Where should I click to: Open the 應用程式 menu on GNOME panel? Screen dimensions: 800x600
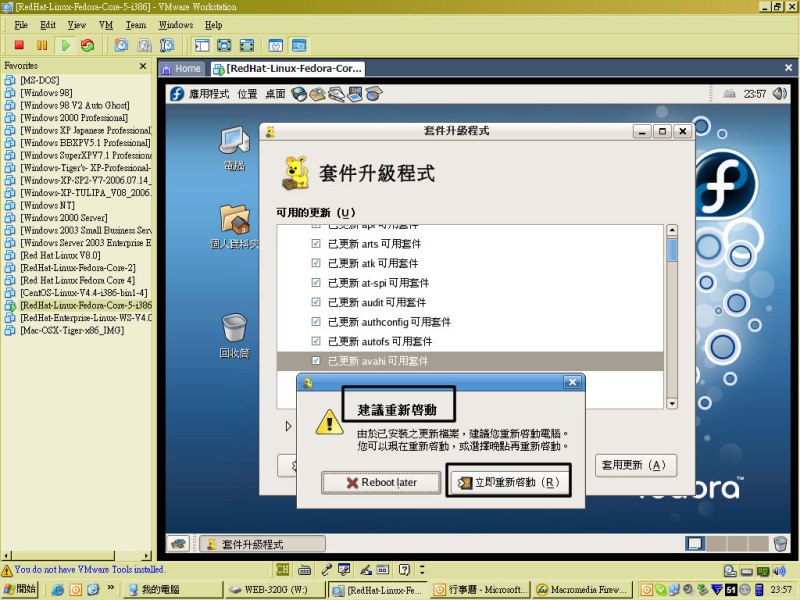(x=209, y=94)
